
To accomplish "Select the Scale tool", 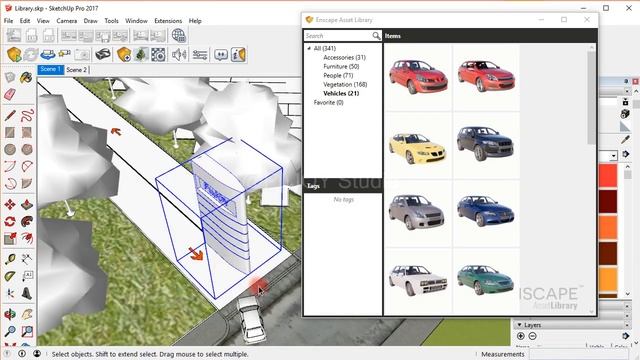I will pyautogui.click(x=10, y=238).
